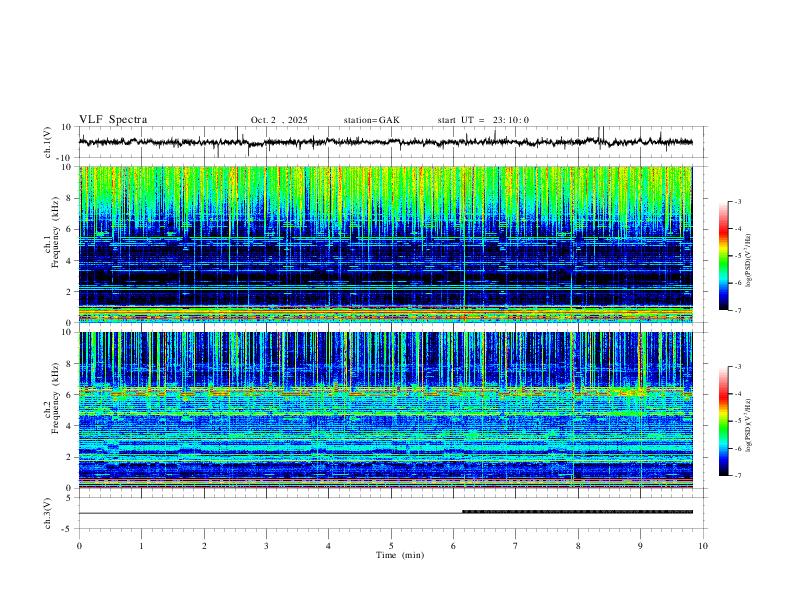Image resolution: width=792 pixels, height=612 pixels.
Task: Click the "5" tick on the time axis
Action: (x=391, y=546)
